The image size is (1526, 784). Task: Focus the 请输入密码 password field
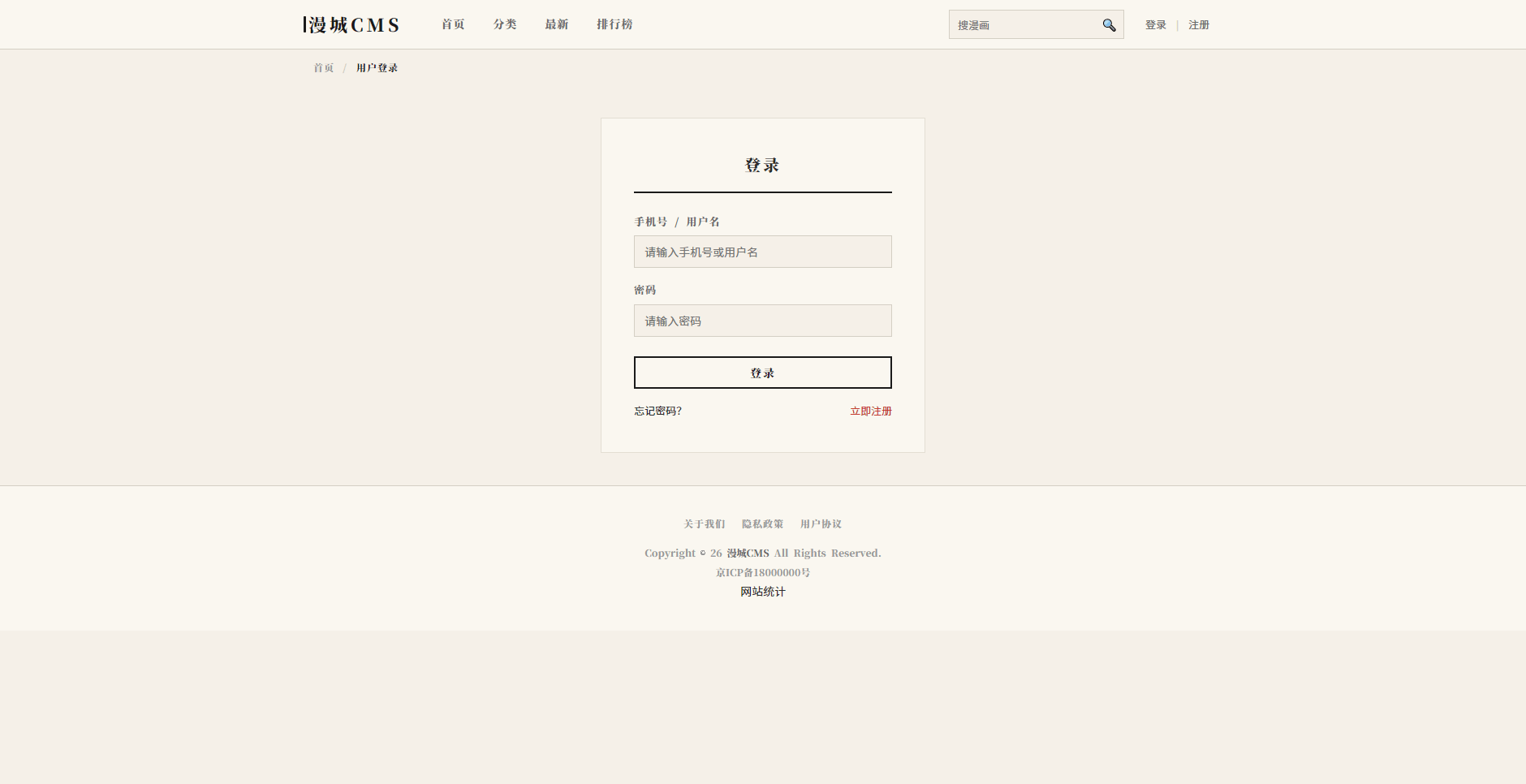coord(763,321)
